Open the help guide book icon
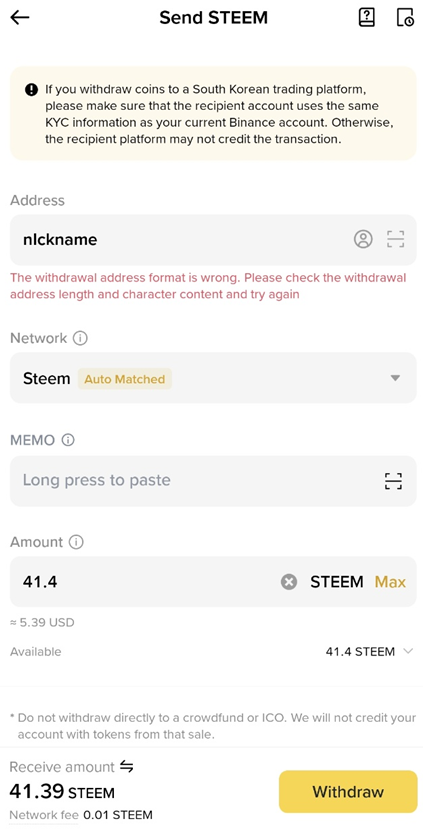This screenshot has height=829, width=423. (366, 17)
